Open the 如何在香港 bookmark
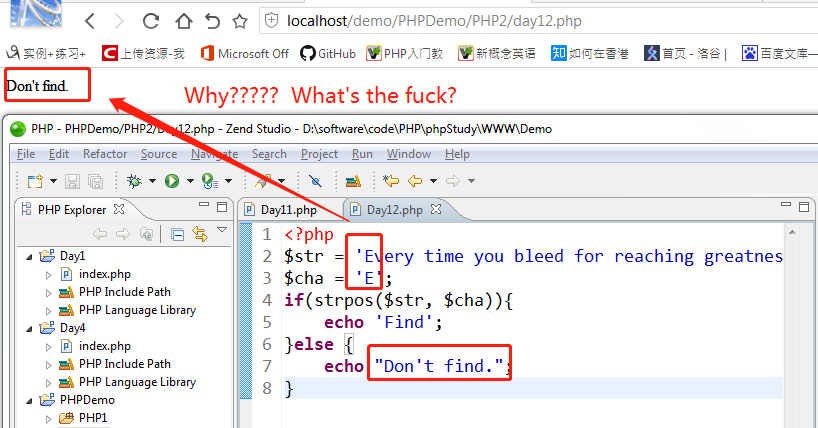The image size is (818, 428). (590, 53)
